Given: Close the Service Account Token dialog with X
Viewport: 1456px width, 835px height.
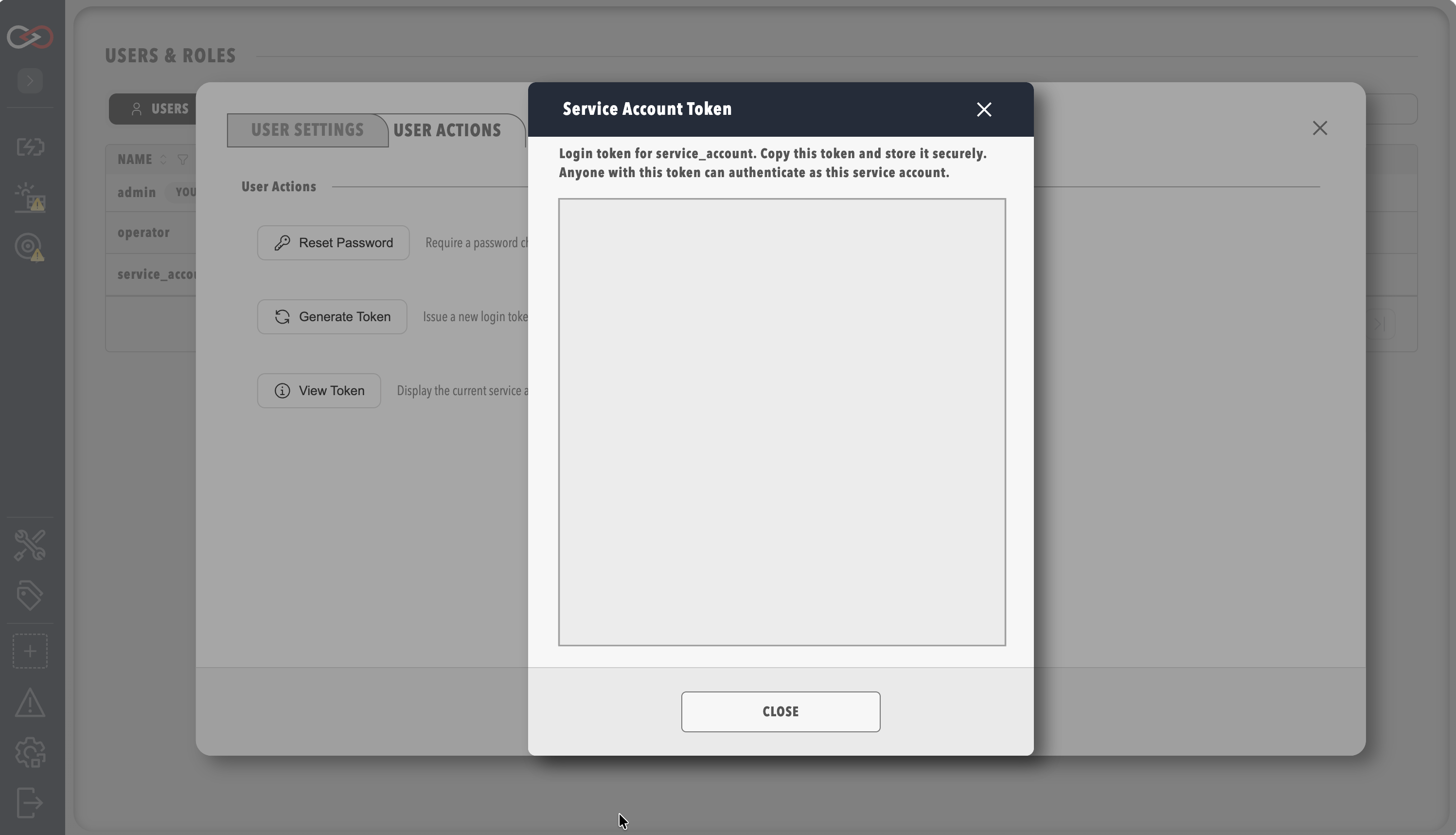Looking at the screenshot, I should tap(984, 109).
